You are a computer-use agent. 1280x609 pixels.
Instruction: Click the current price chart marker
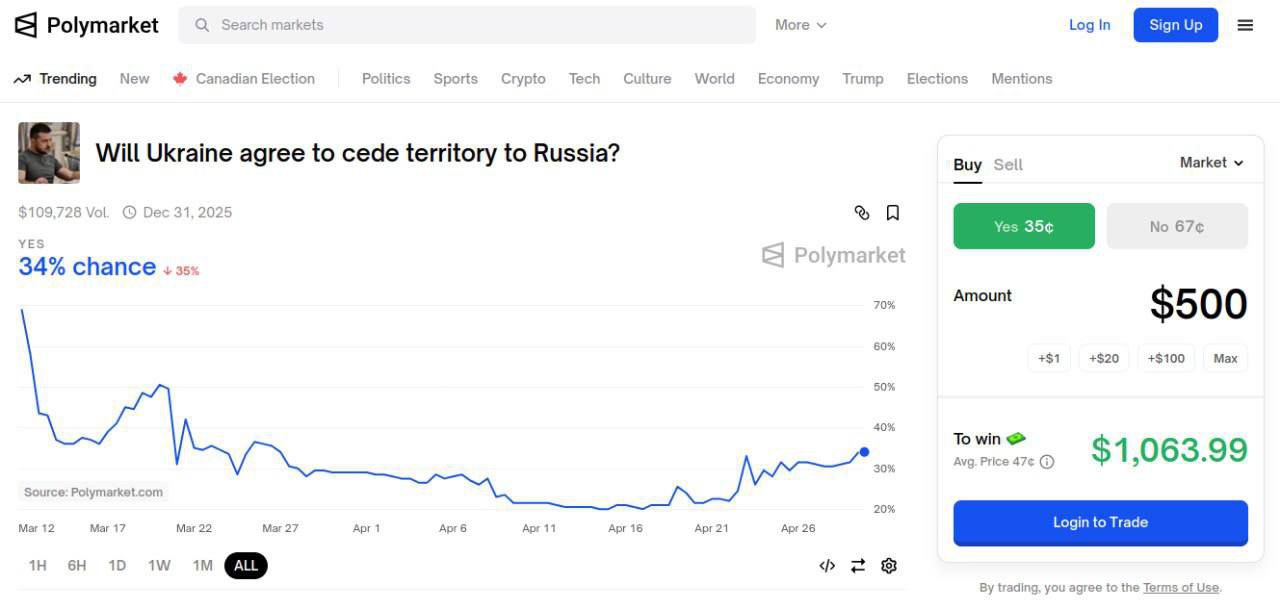864,452
